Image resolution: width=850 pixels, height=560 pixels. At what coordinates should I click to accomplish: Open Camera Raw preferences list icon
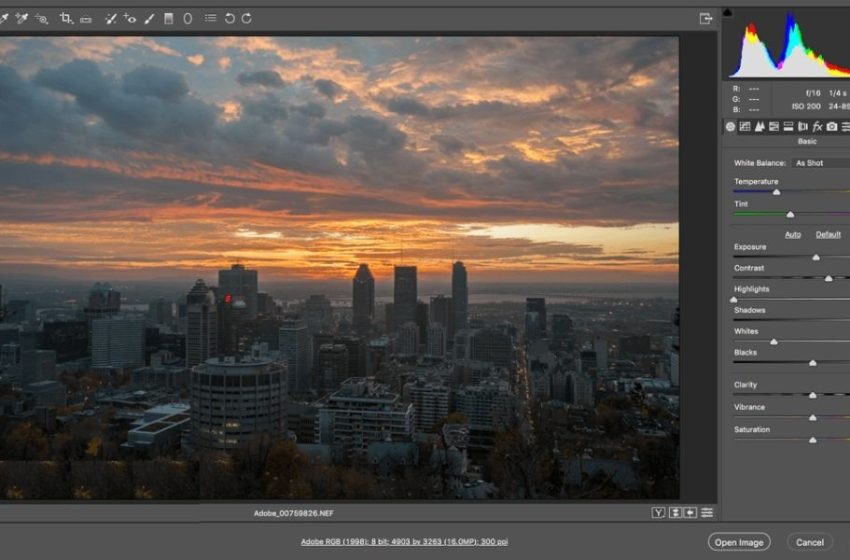pos(210,18)
